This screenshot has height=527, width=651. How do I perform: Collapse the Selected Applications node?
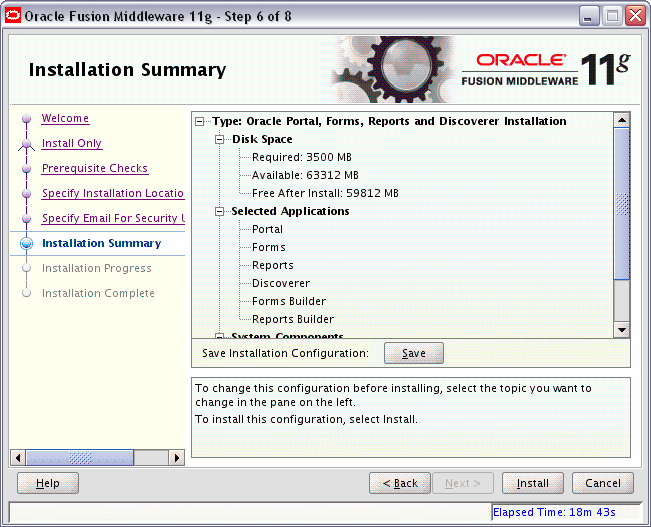click(x=220, y=212)
